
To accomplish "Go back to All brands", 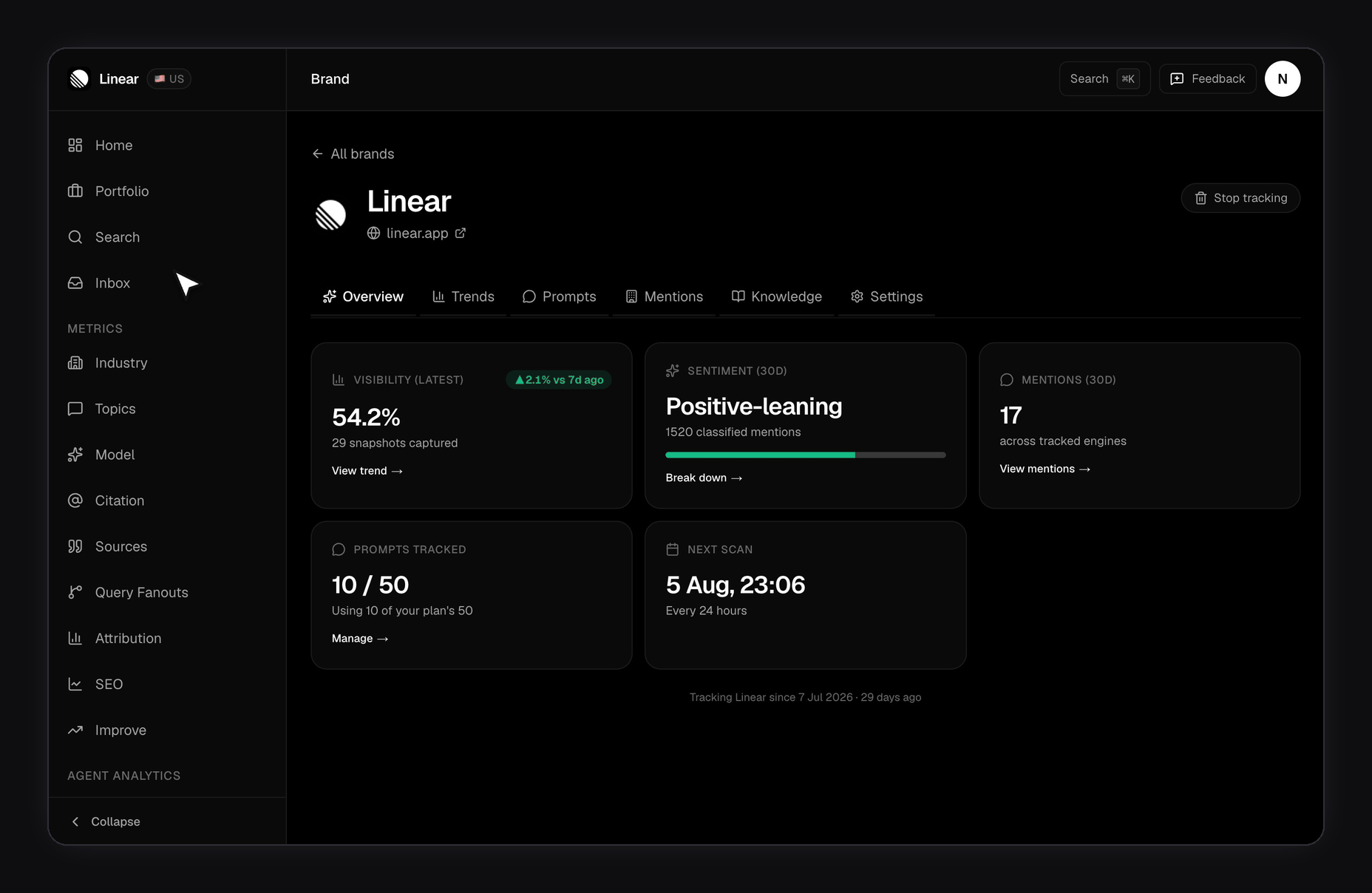I will 353,154.
